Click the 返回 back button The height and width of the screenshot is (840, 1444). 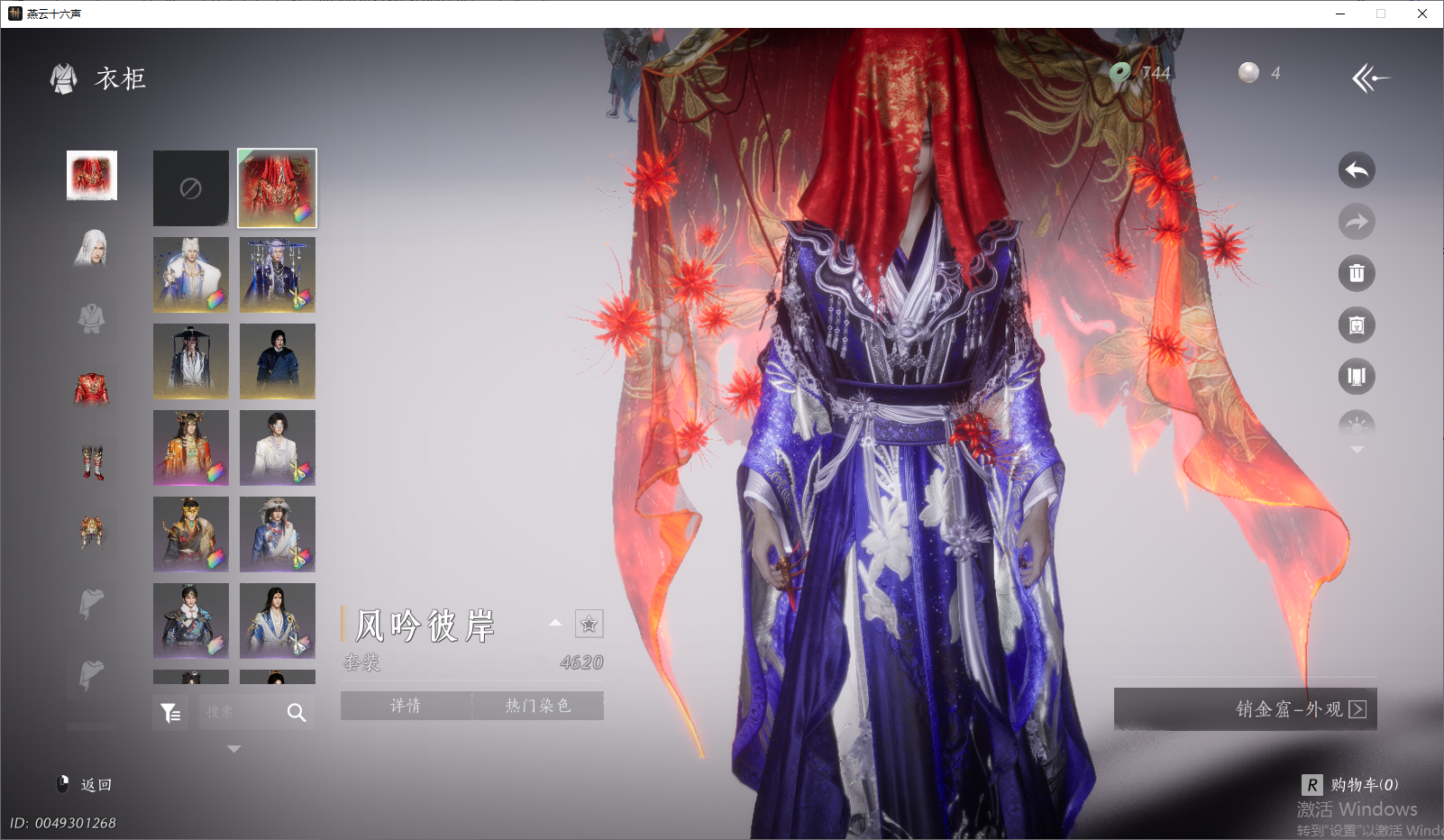pos(96,785)
